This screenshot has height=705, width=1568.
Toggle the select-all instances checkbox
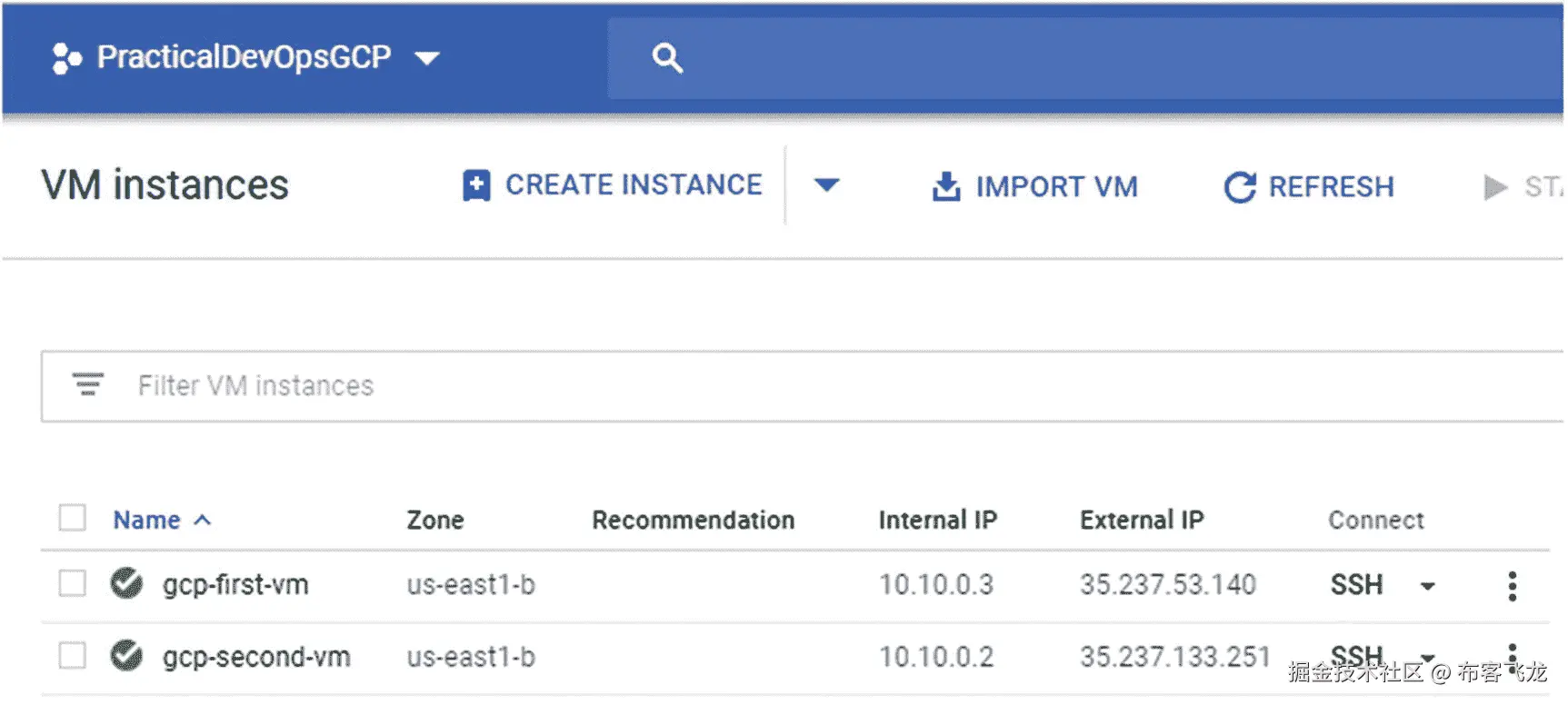click(73, 518)
